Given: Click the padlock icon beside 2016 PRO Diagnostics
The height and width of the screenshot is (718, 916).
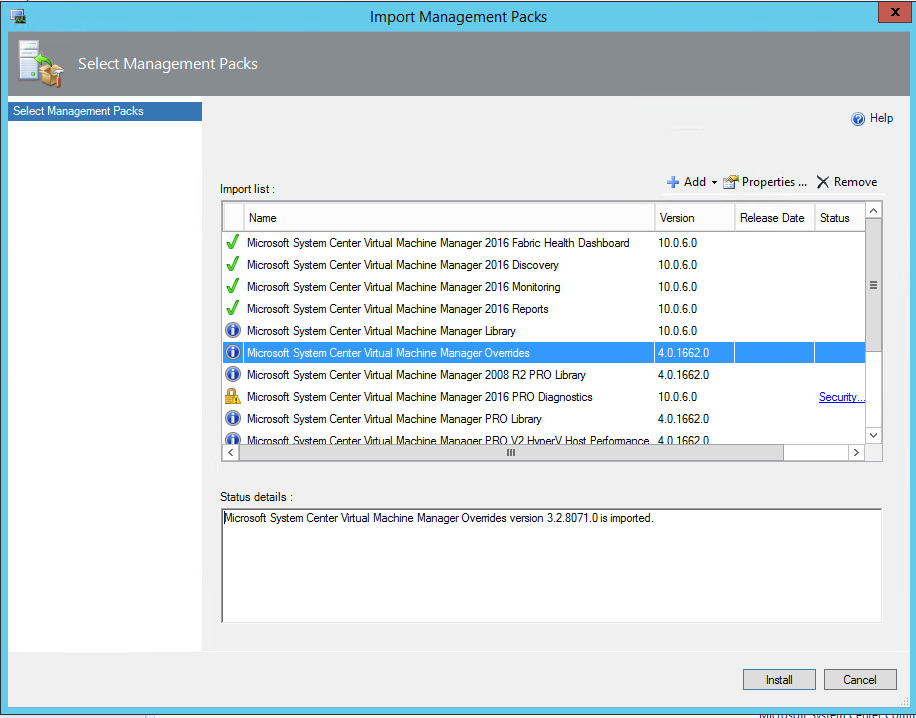Looking at the screenshot, I should pos(233,397).
